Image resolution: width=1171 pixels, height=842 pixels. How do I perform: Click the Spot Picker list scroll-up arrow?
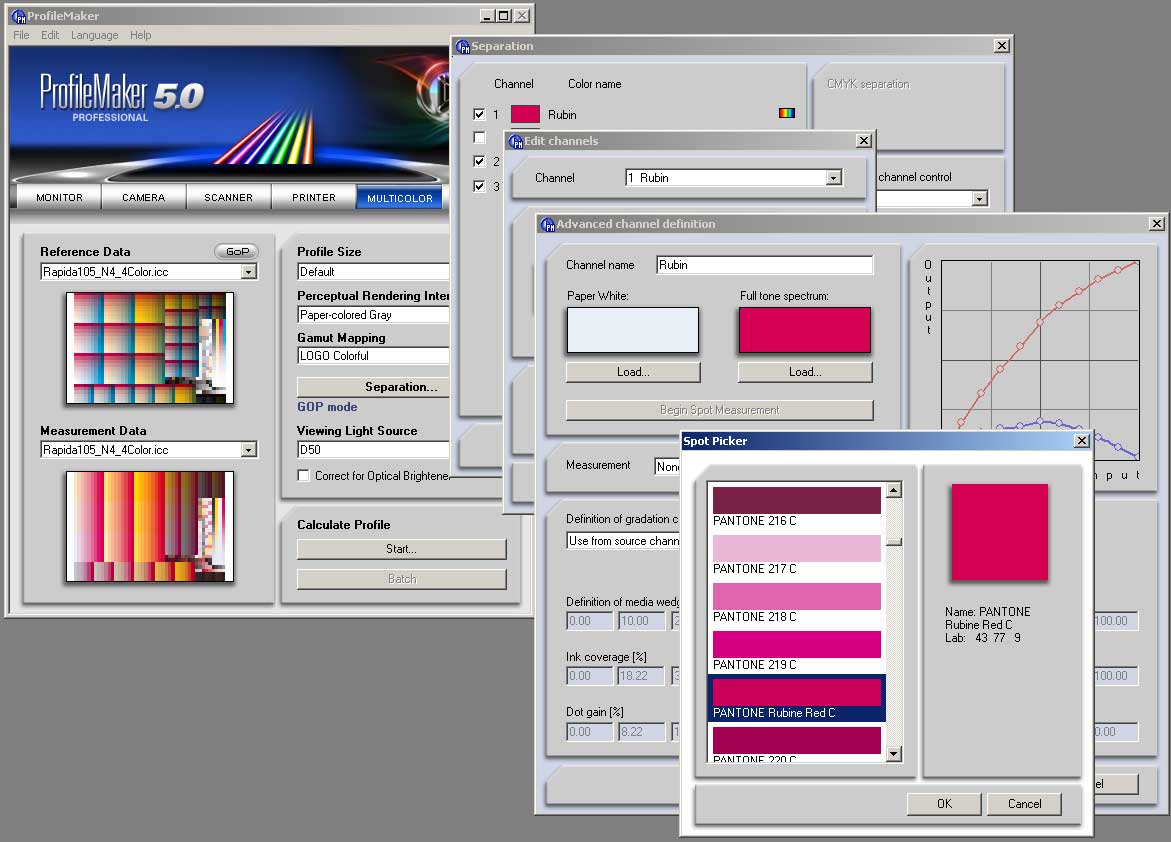(894, 490)
